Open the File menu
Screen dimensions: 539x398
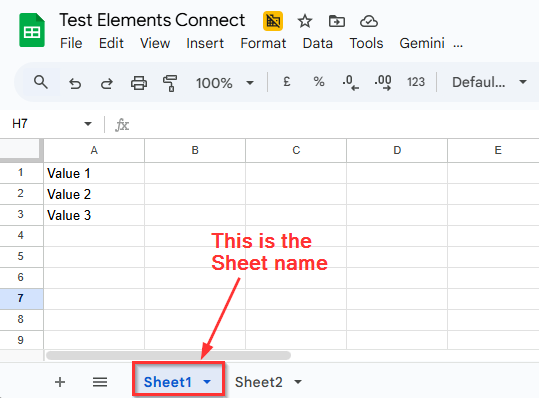pyautogui.click(x=71, y=43)
